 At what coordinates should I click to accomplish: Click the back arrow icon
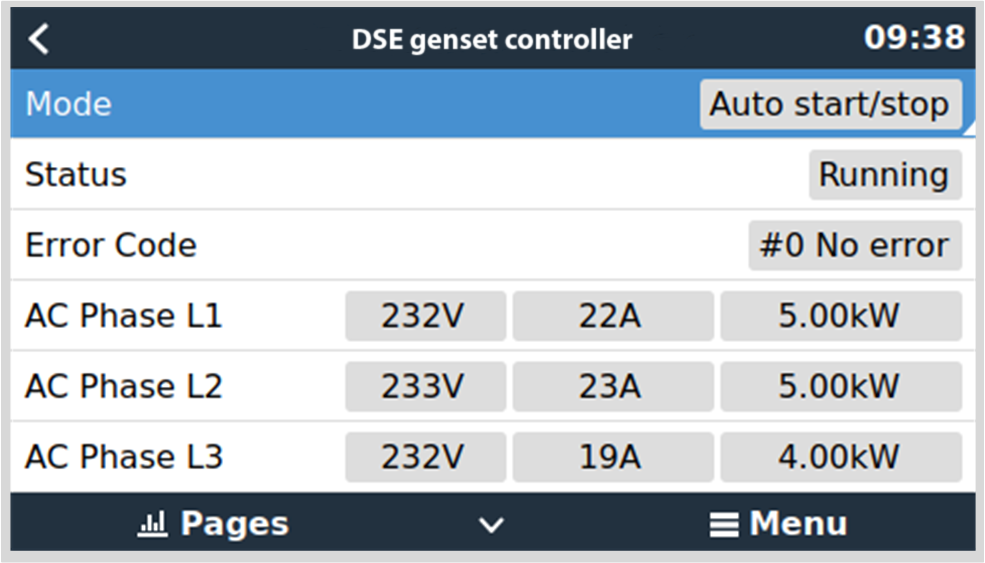click(39, 40)
